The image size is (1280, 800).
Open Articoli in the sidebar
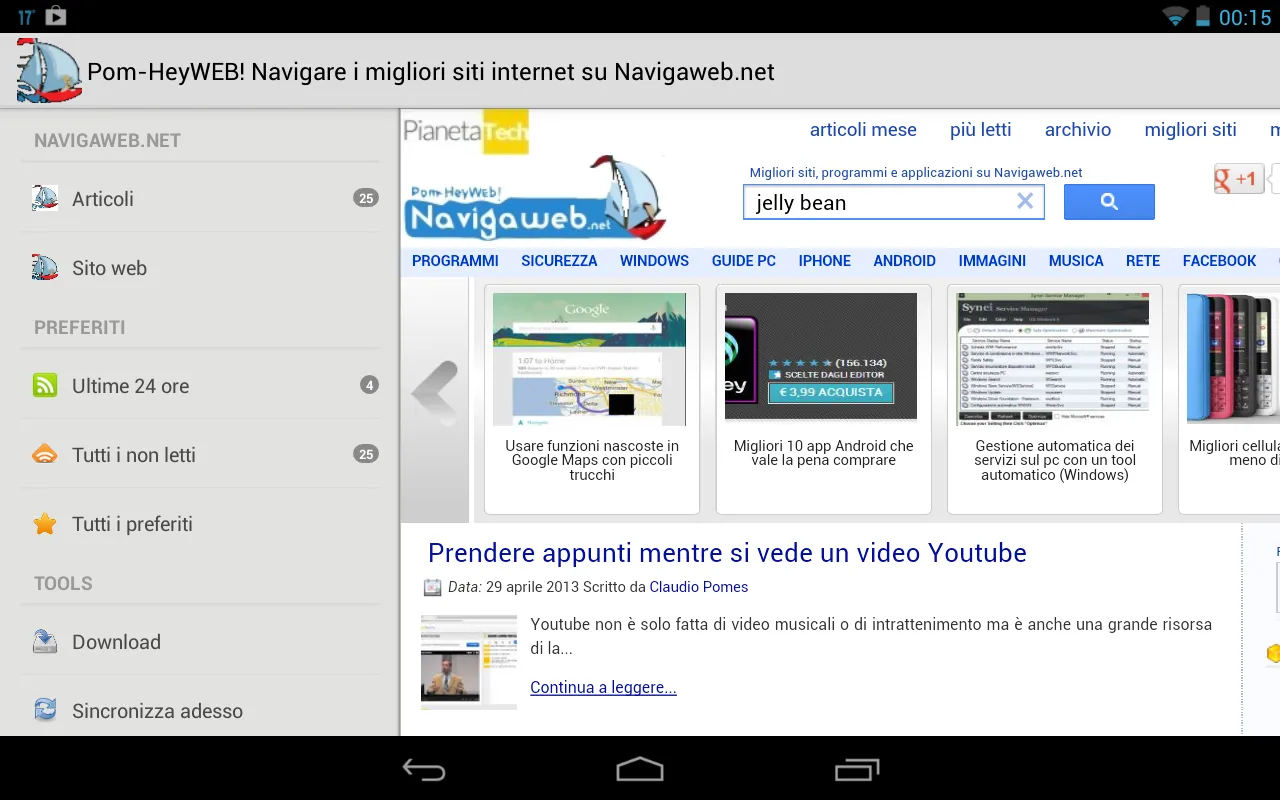click(200, 199)
